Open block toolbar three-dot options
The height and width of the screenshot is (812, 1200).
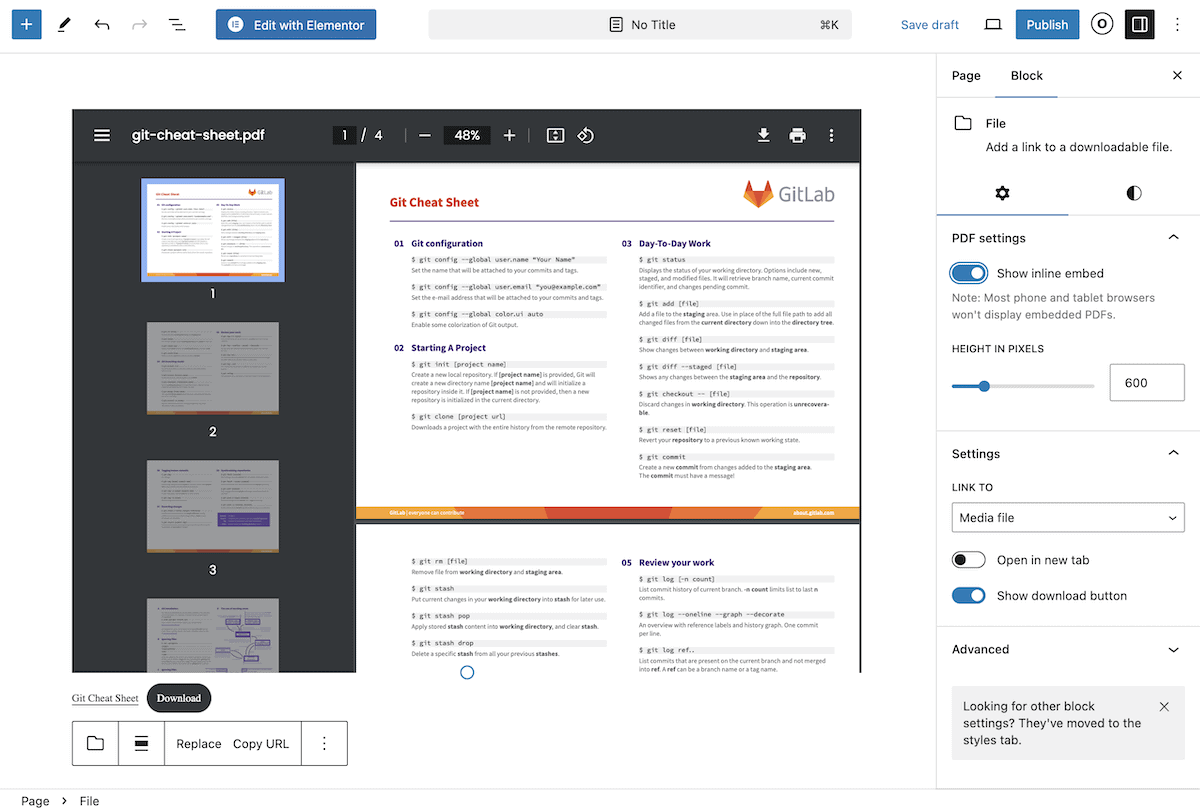[324, 743]
